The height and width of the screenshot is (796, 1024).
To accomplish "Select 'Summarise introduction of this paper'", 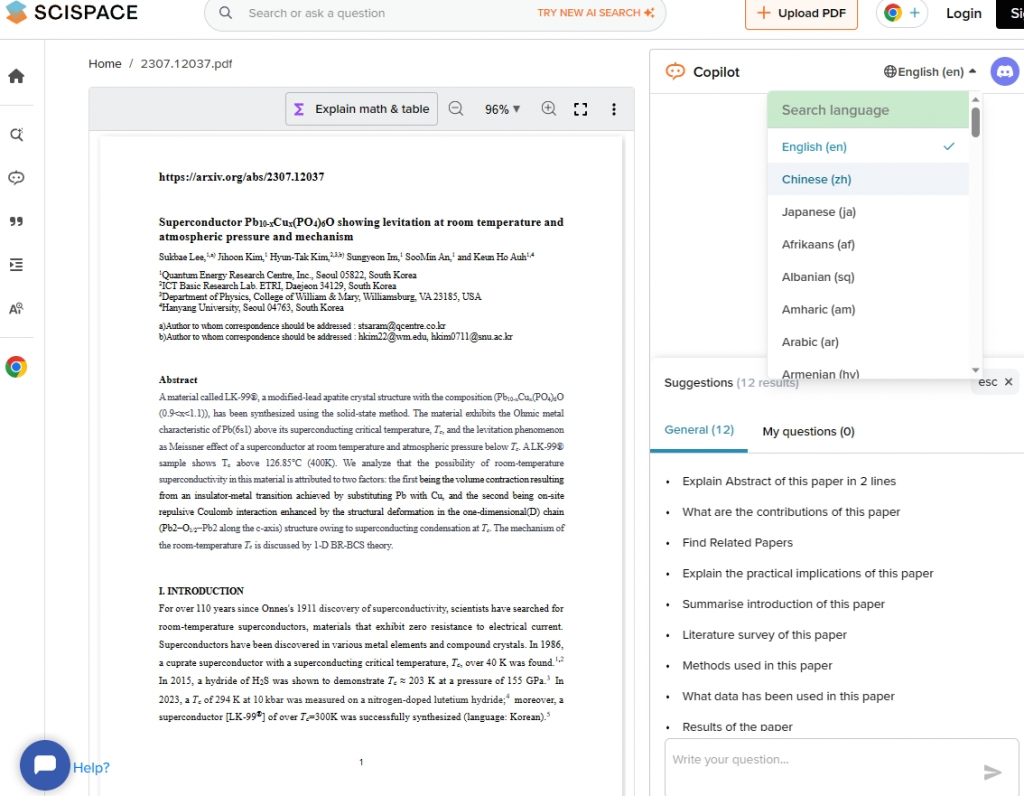I will coord(783,604).
